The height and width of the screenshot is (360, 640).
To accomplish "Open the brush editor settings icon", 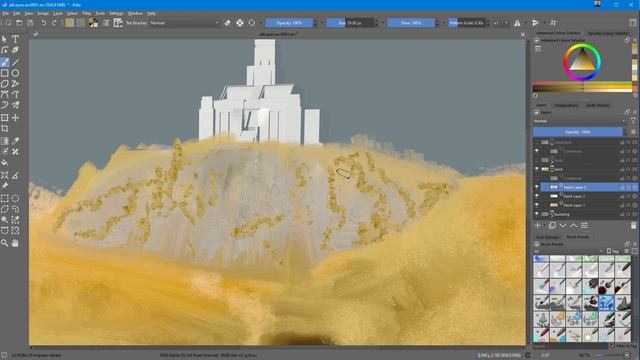I will click(106, 23).
